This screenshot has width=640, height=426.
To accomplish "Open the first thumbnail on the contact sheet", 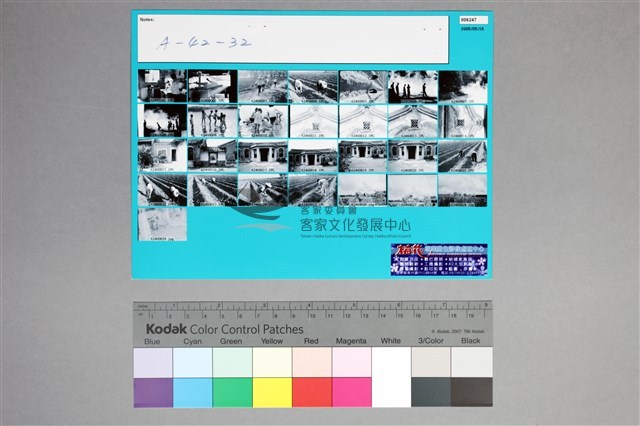I will tap(162, 86).
